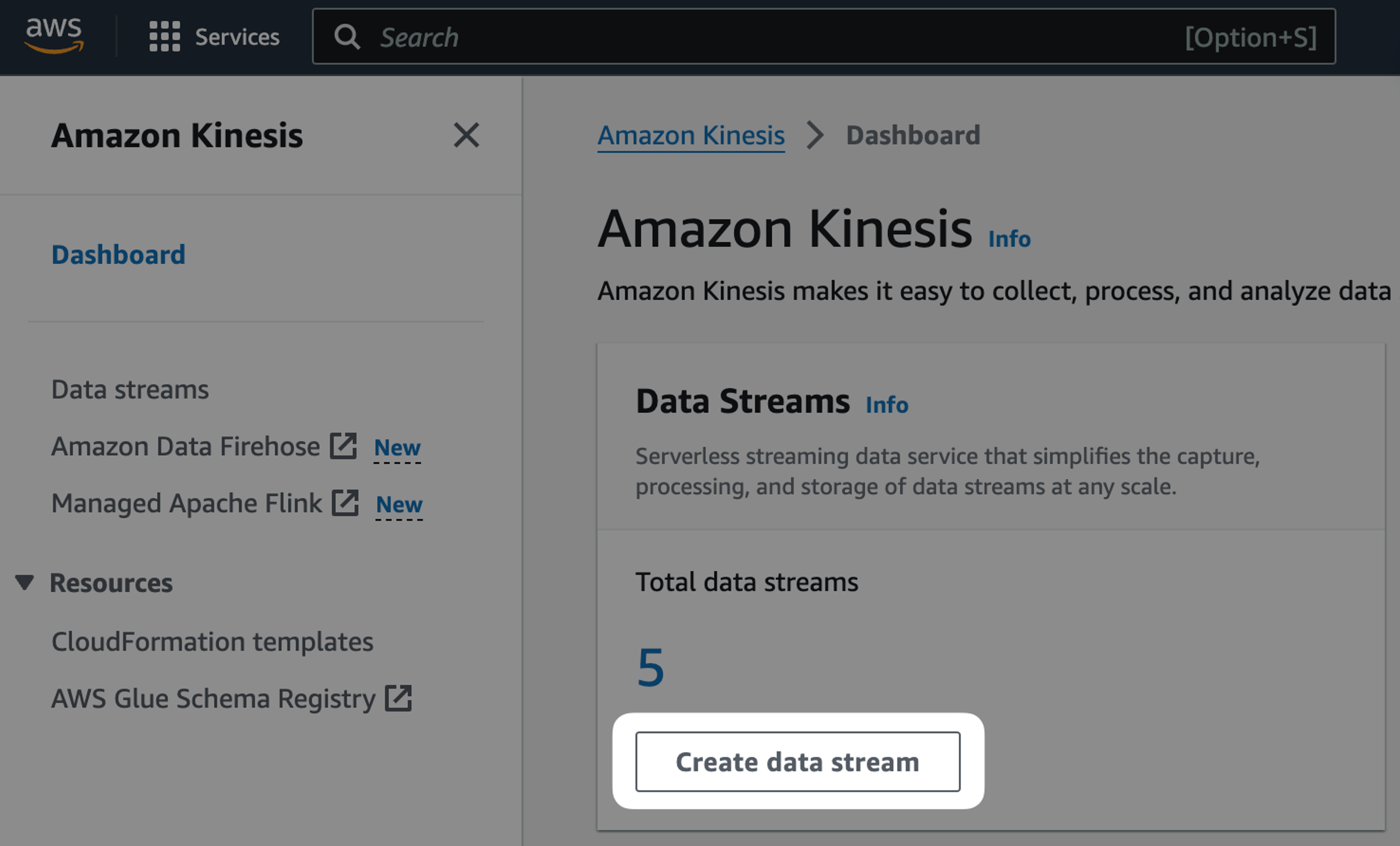The height and width of the screenshot is (846, 1400).
Task: Open Info link next to Data Streams heading
Action: [x=887, y=405]
